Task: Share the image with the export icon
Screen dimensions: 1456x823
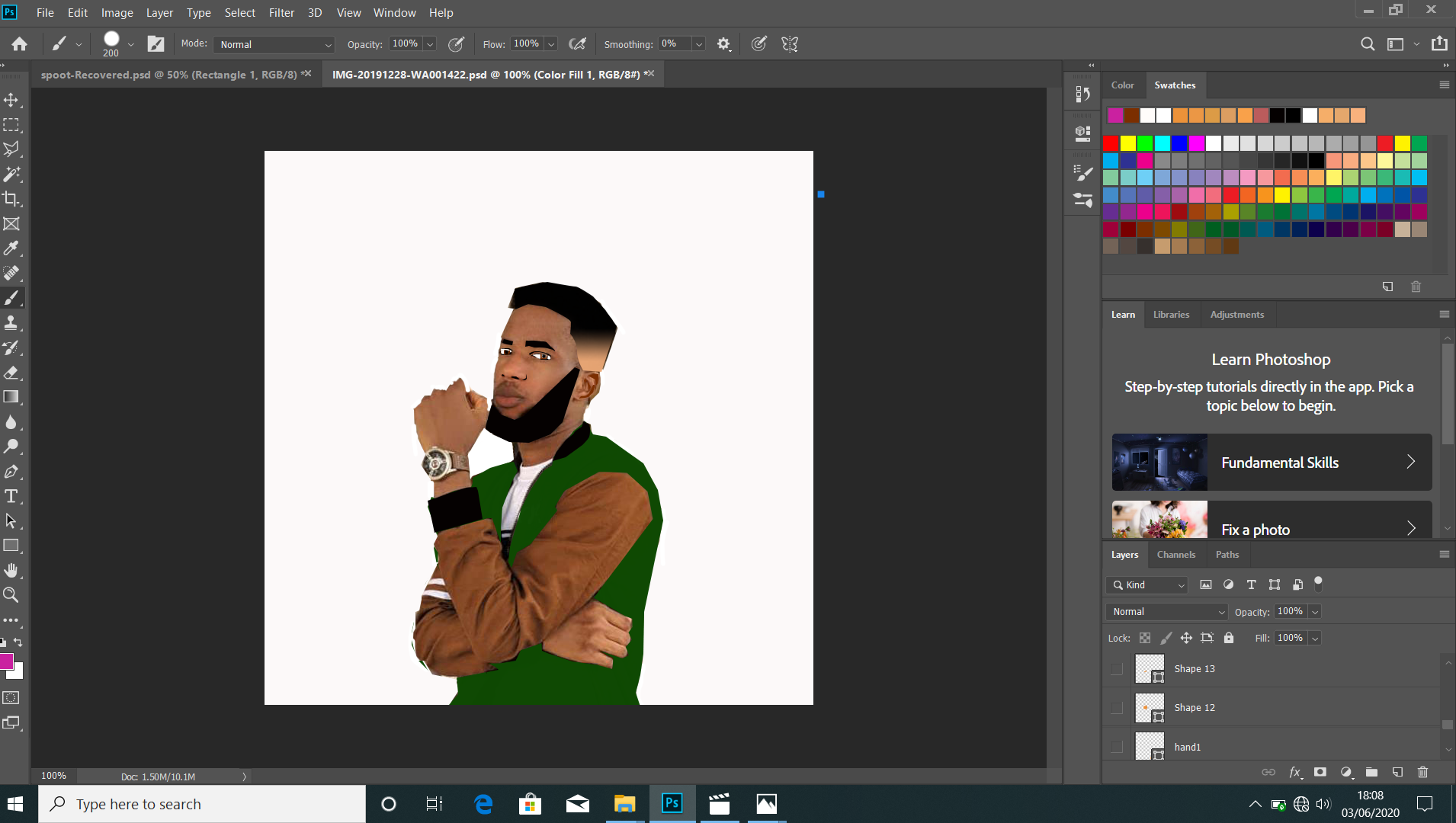Action: (x=1439, y=43)
